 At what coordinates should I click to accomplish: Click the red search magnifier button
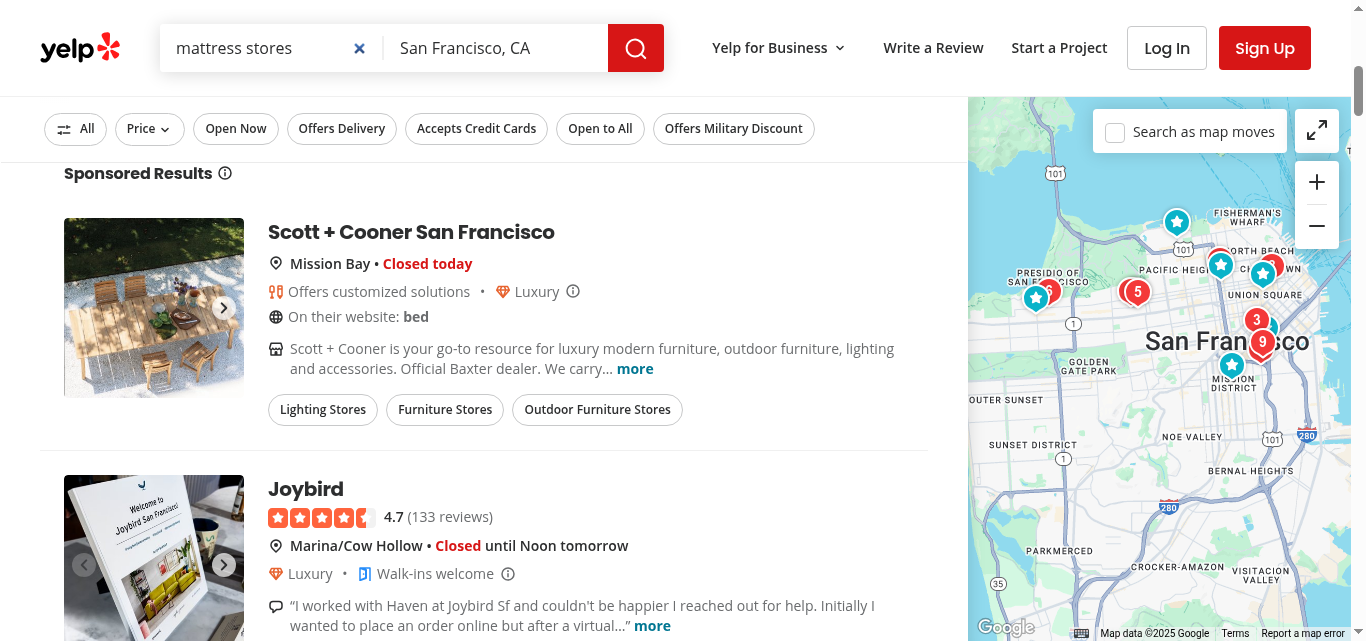click(636, 48)
